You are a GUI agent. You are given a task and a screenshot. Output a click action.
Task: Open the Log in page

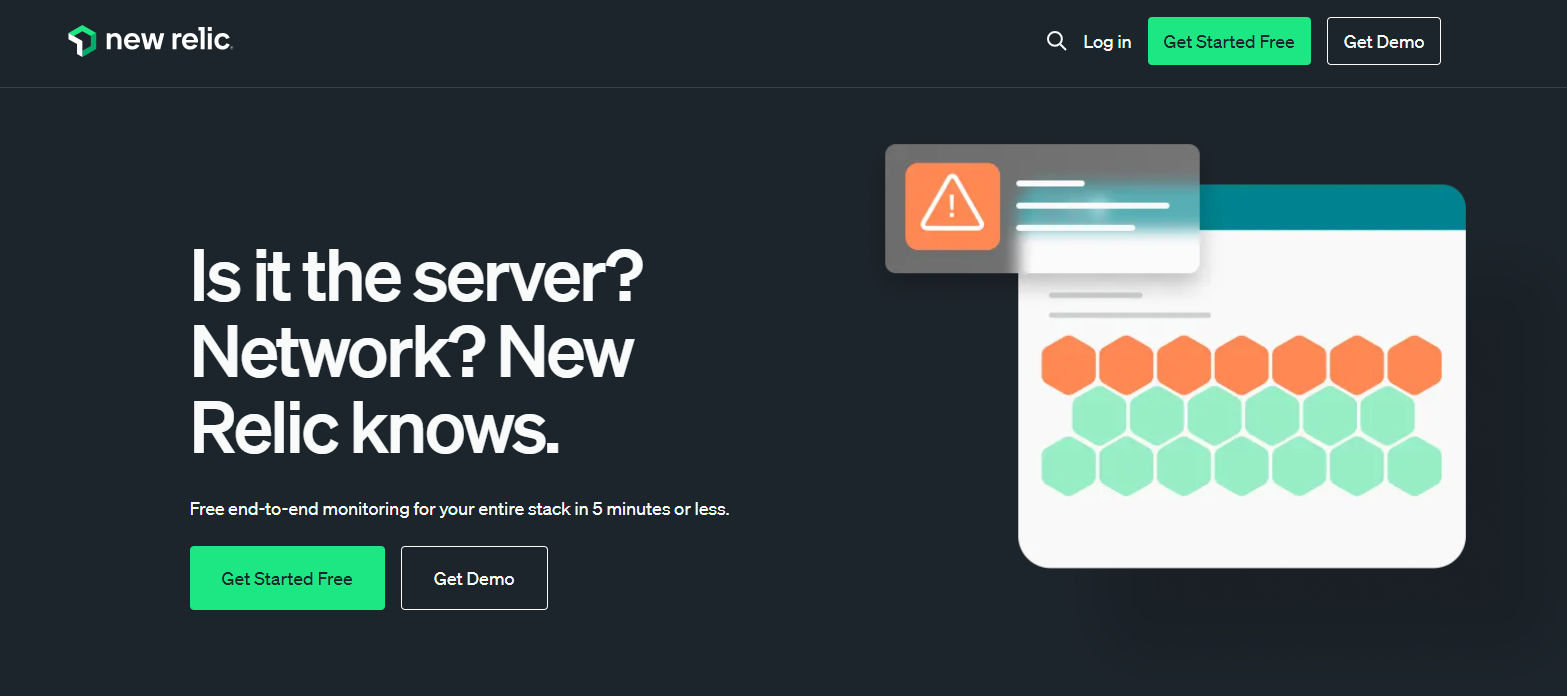pos(1107,42)
